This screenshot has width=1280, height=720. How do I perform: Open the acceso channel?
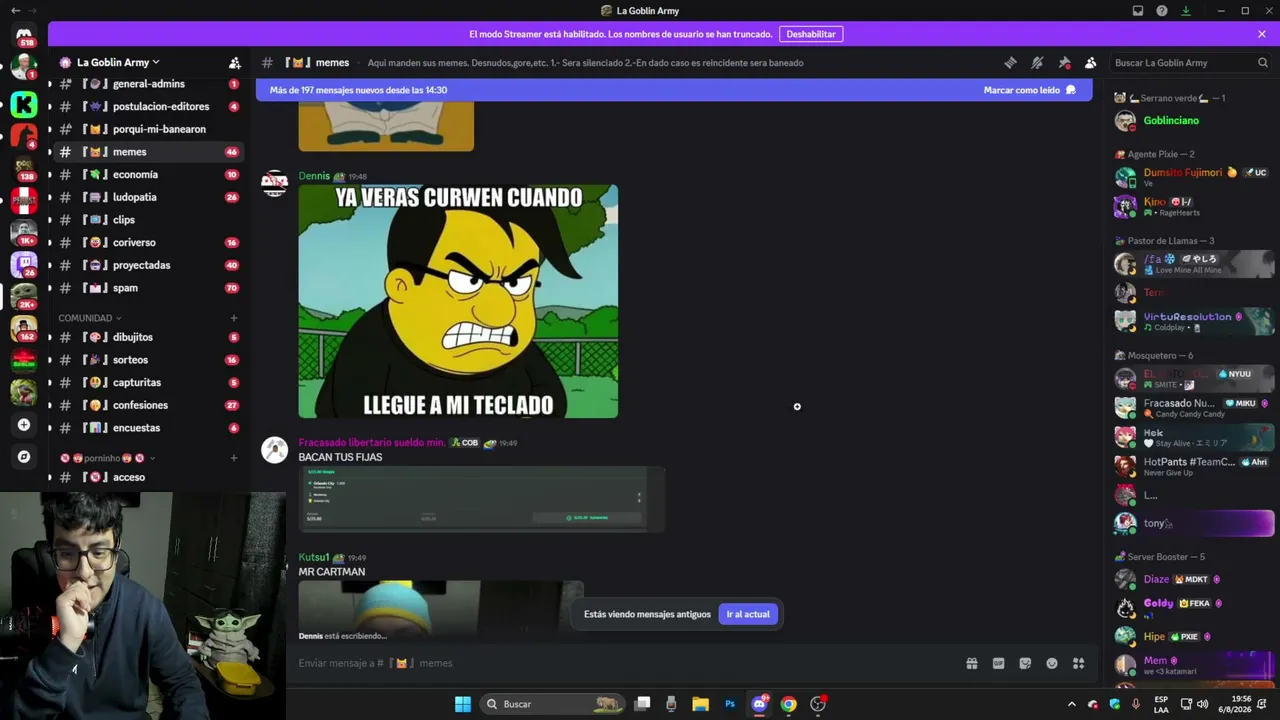pyautogui.click(x=148, y=477)
